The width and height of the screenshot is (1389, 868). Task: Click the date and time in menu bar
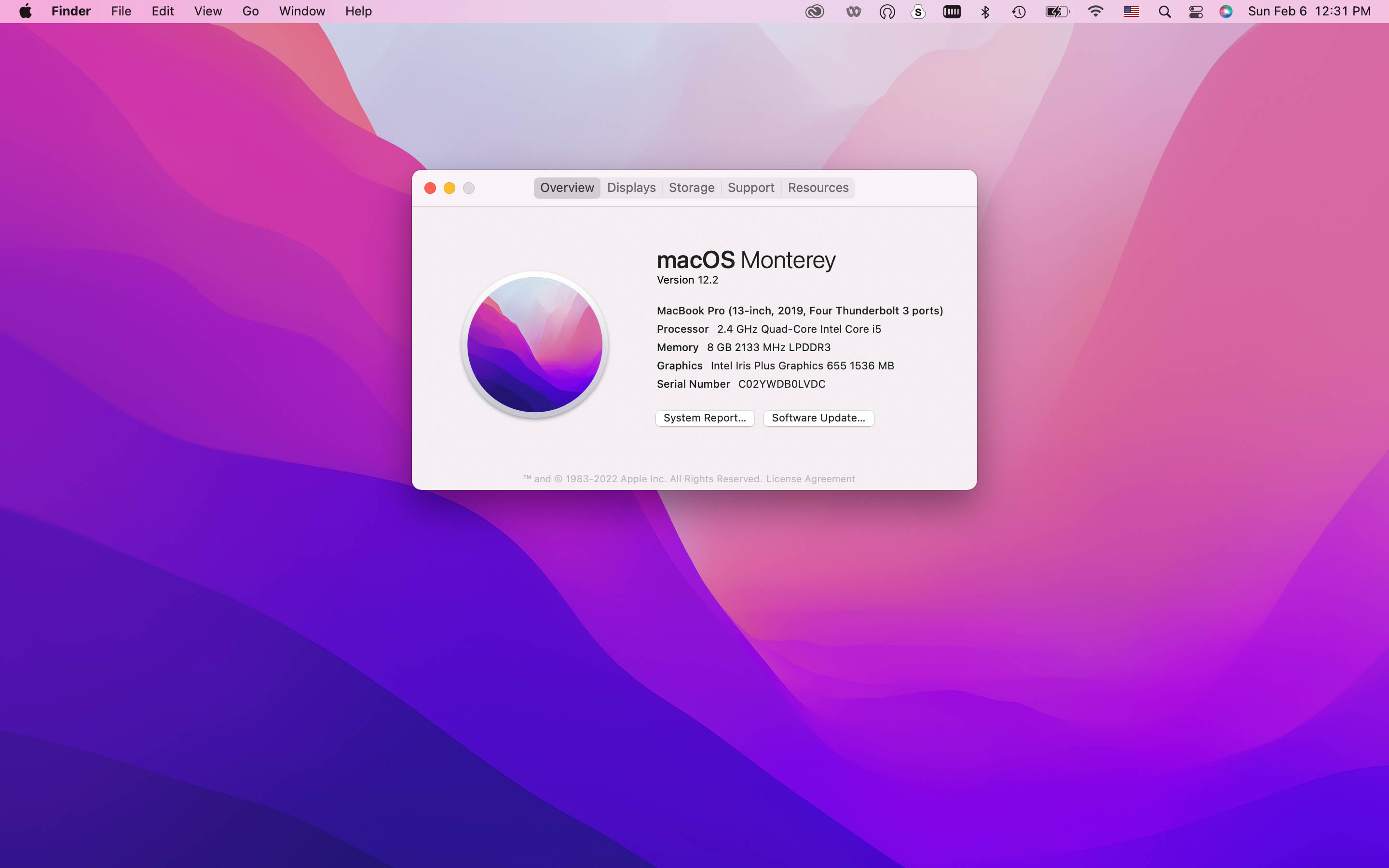tap(1309, 11)
